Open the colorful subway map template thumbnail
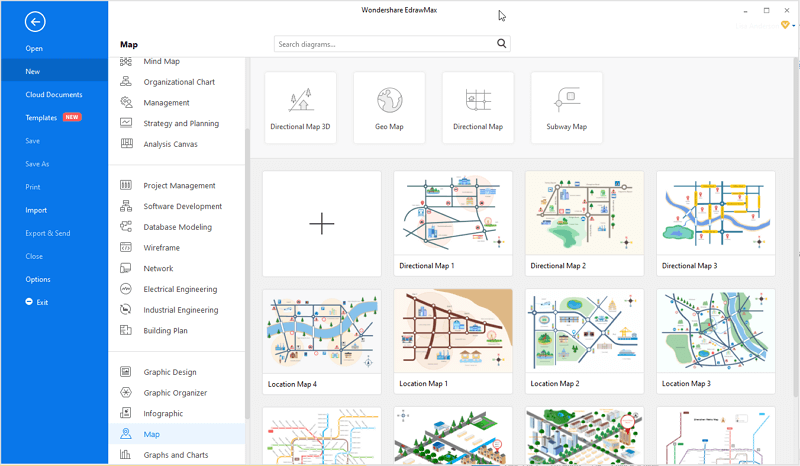This screenshot has height=466, width=800. click(x=322, y=435)
